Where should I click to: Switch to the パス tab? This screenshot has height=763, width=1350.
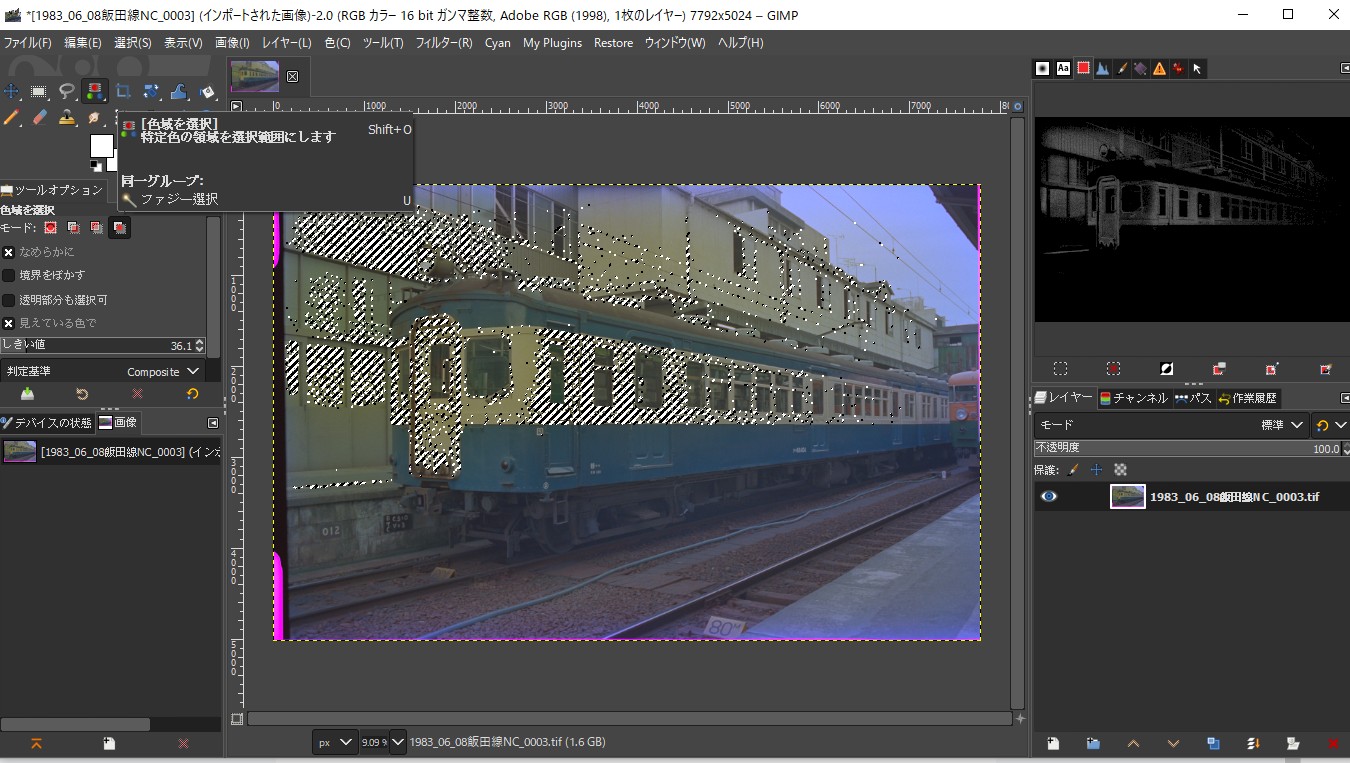1193,398
